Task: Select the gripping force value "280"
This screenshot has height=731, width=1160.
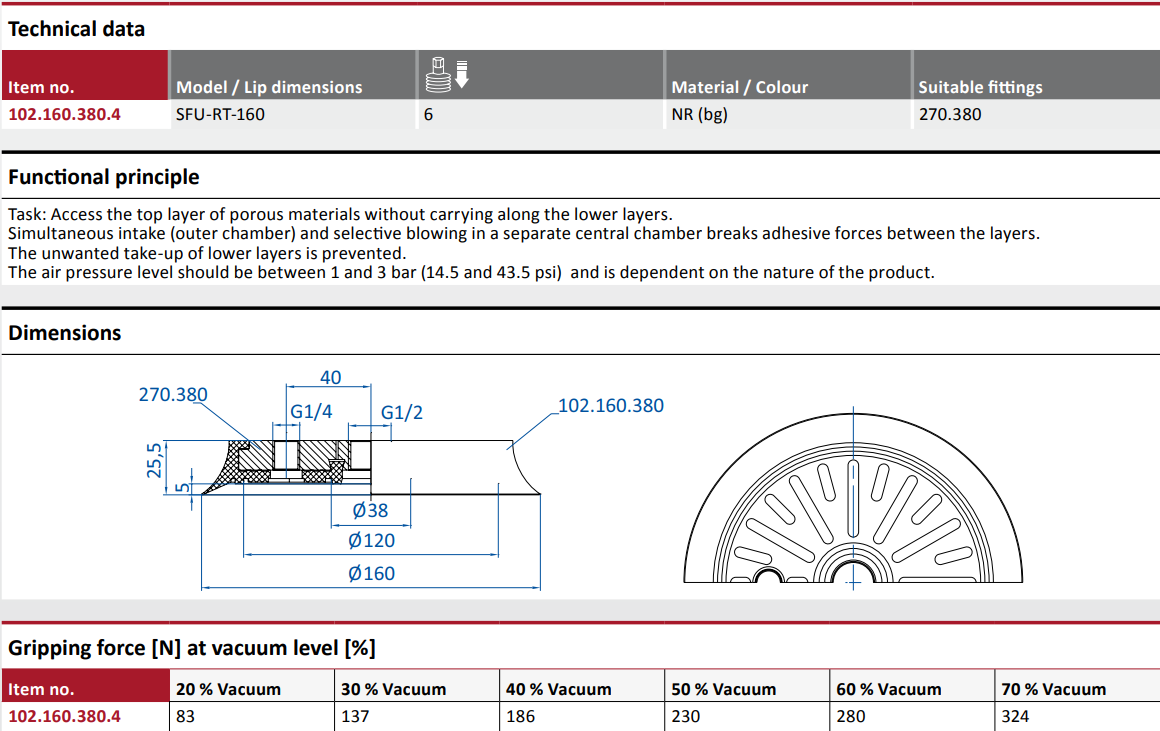Action: [851, 716]
